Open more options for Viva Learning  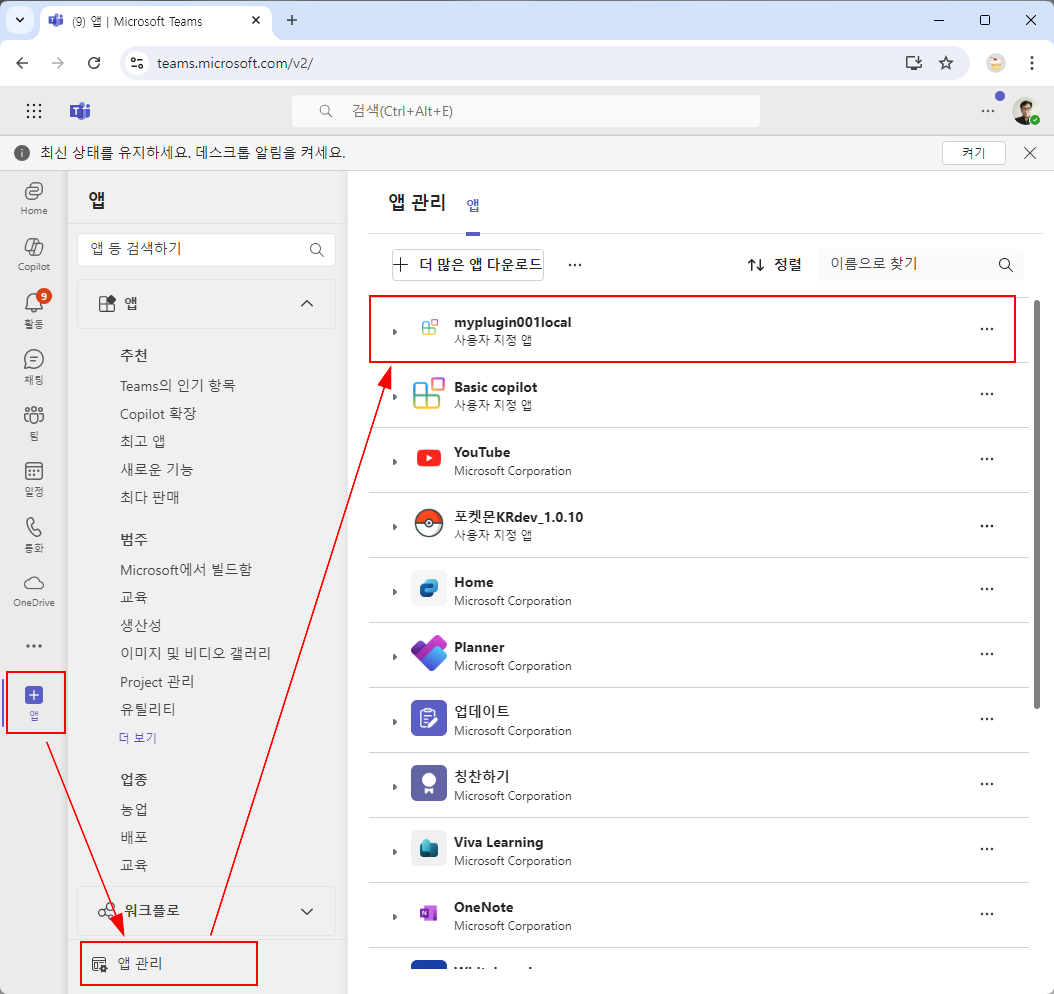(987, 849)
